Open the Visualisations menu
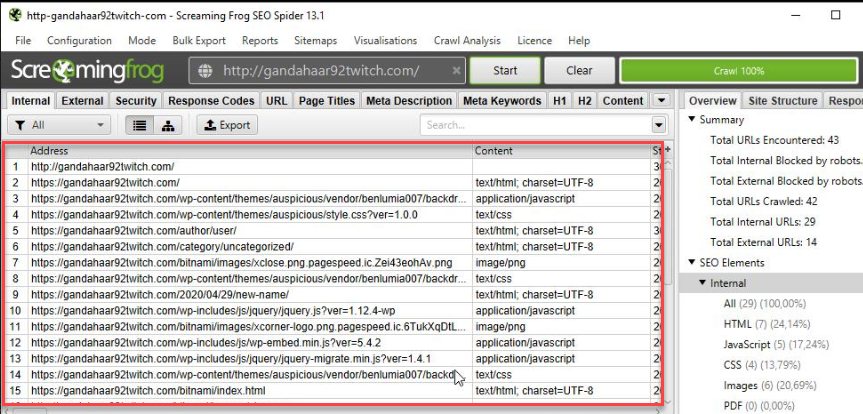 [x=385, y=40]
